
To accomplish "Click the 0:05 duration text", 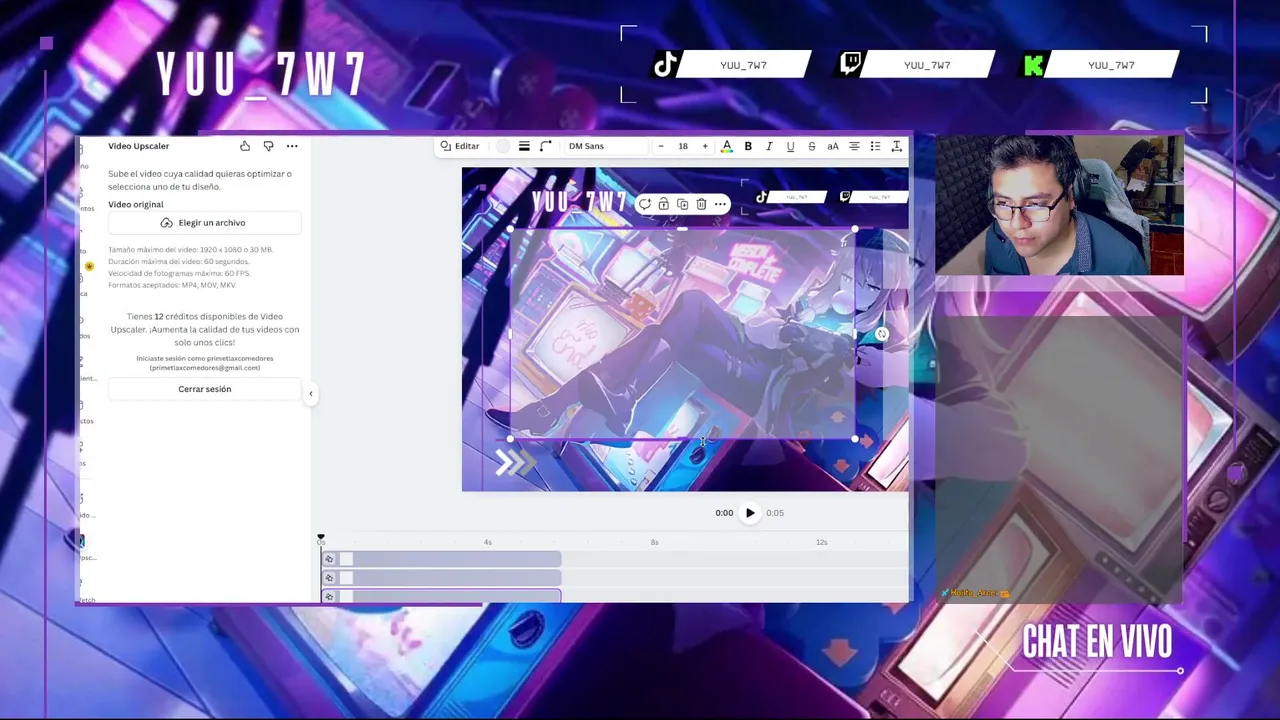I will pos(775,513).
